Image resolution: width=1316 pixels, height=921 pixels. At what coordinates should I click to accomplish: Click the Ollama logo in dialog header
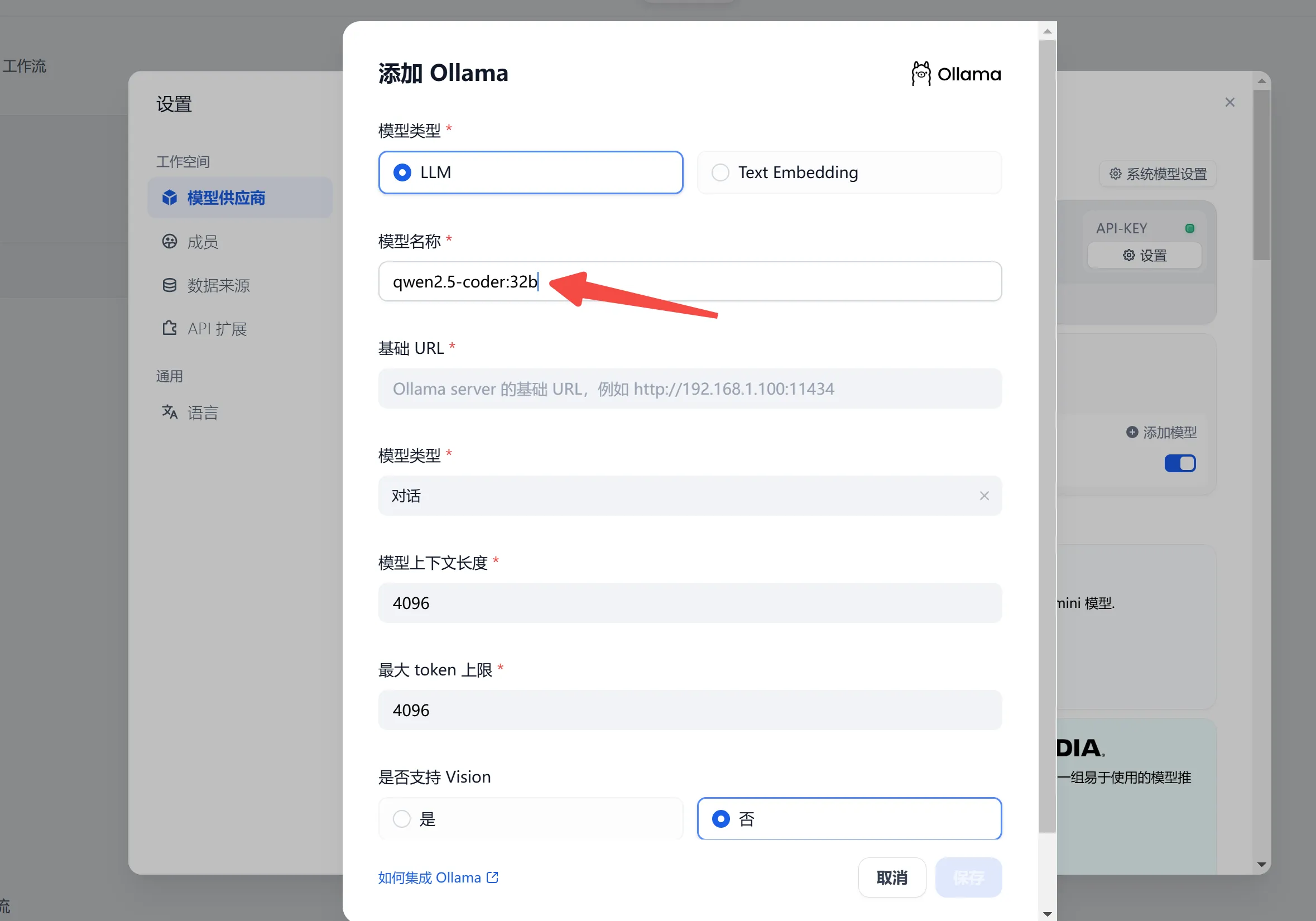click(955, 74)
